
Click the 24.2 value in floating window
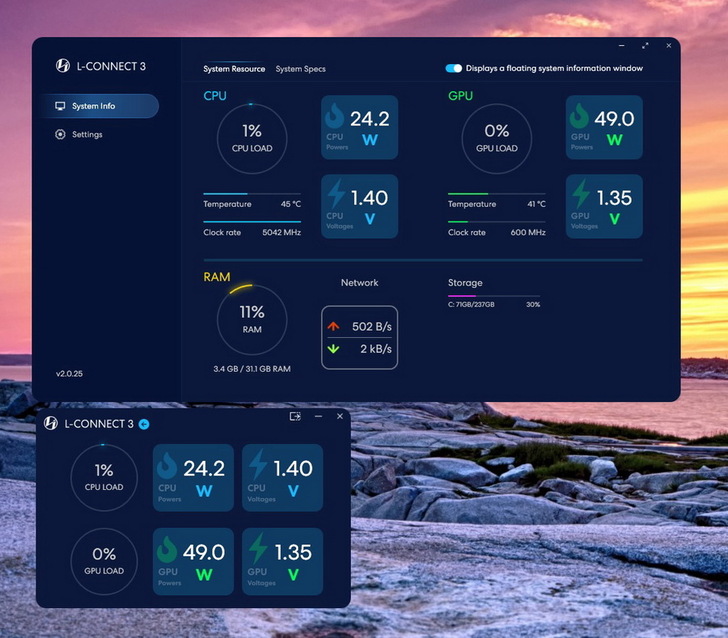(204, 468)
